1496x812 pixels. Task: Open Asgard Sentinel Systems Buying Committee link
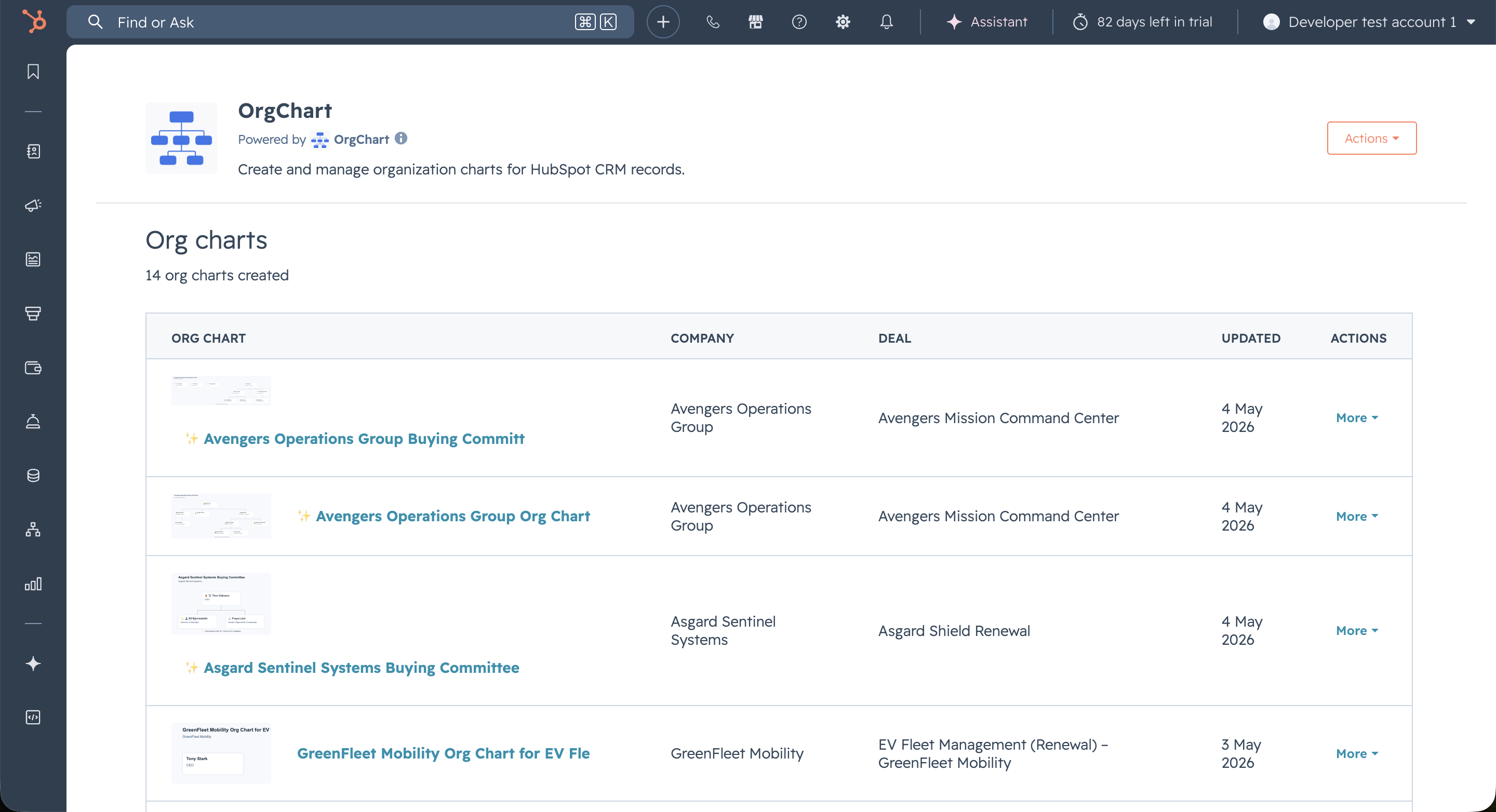coord(361,668)
